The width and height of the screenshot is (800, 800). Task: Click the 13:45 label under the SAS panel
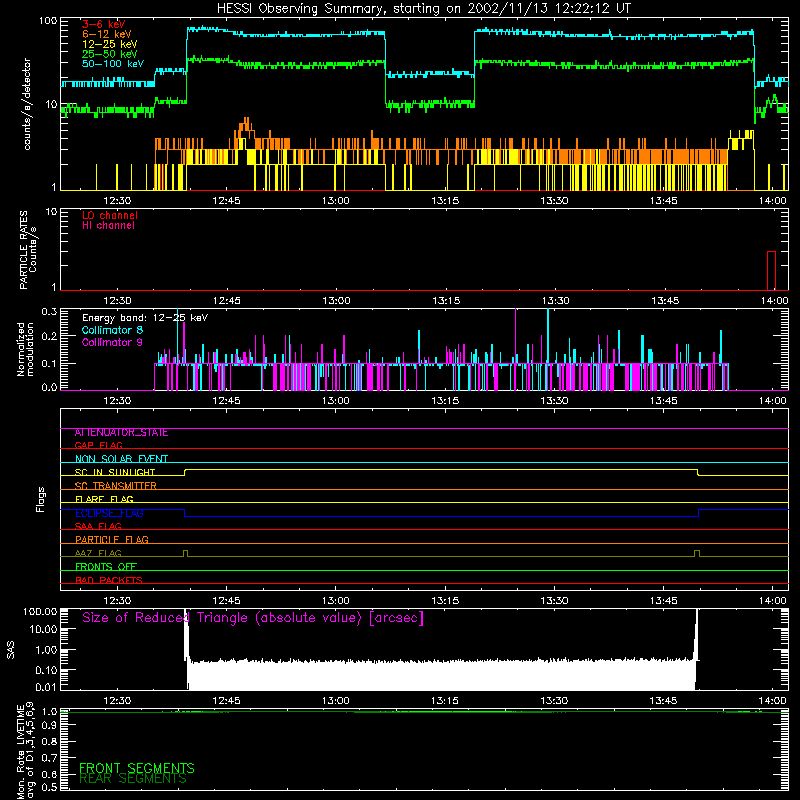[663, 701]
